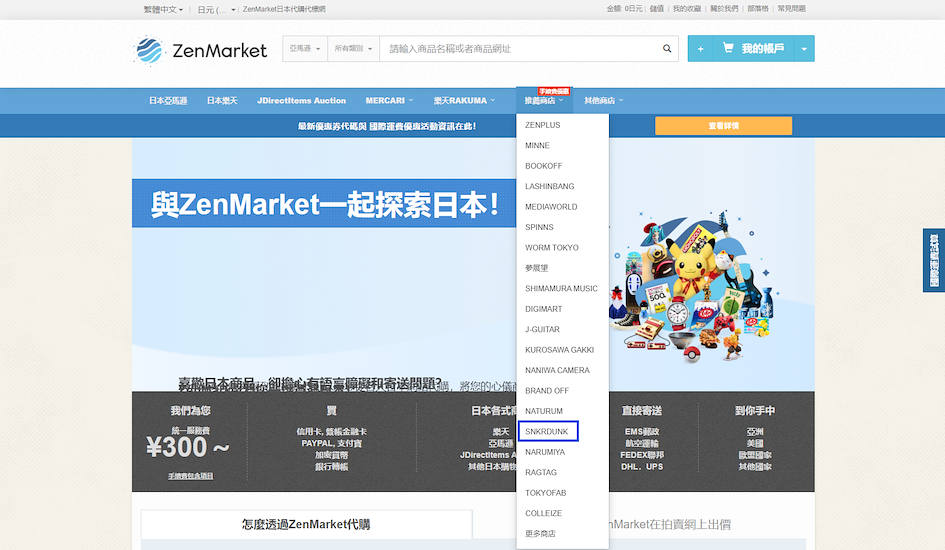Open the 日本亞馬遜 nav item
The height and width of the screenshot is (550, 945).
168,101
